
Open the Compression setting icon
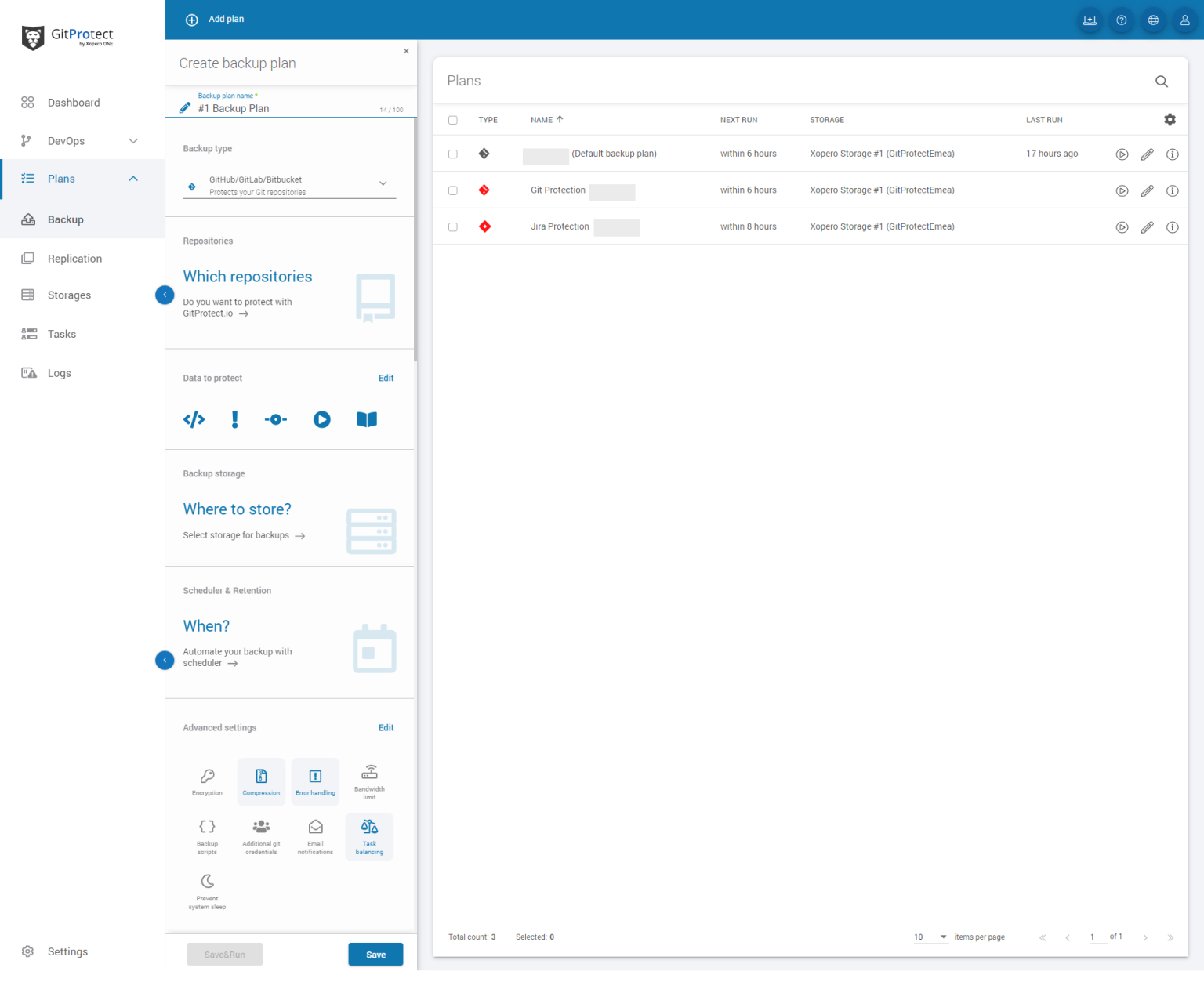(x=261, y=781)
